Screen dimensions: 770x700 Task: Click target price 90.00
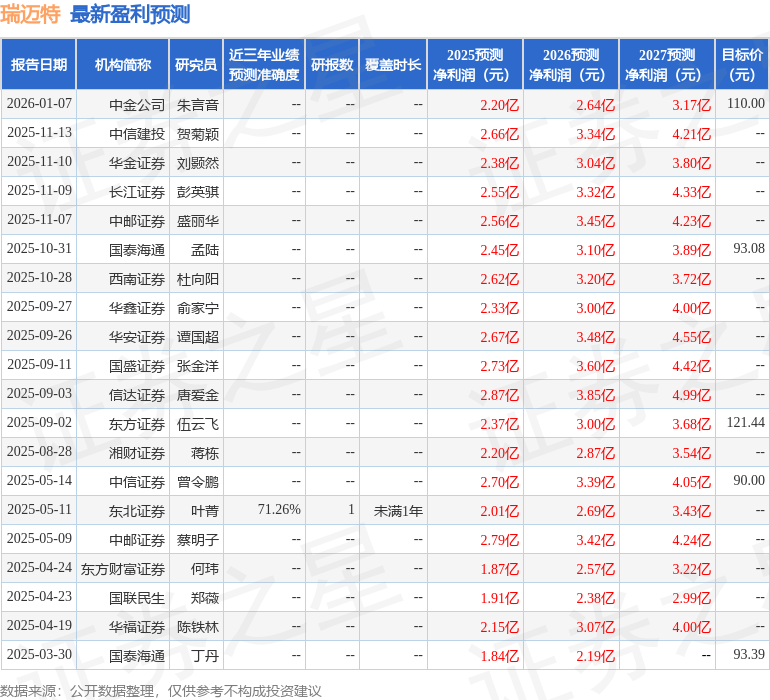click(x=749, y=480)
